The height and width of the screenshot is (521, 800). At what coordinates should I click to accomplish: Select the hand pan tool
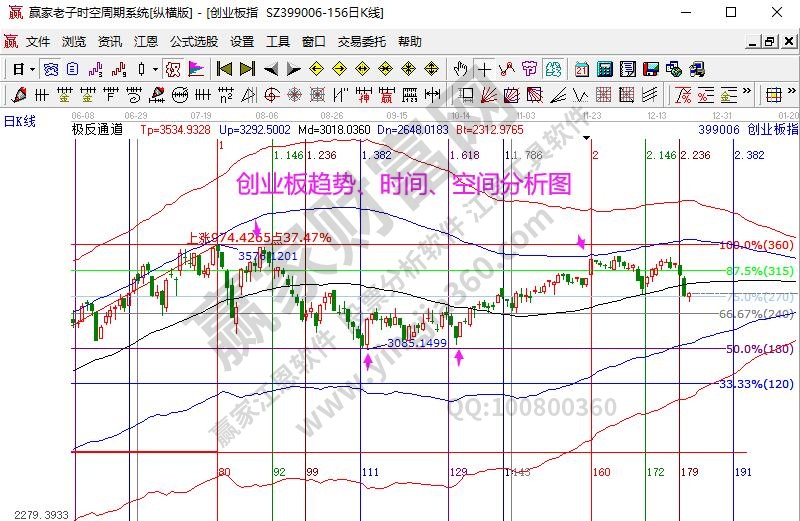click(x=460, y=69)
